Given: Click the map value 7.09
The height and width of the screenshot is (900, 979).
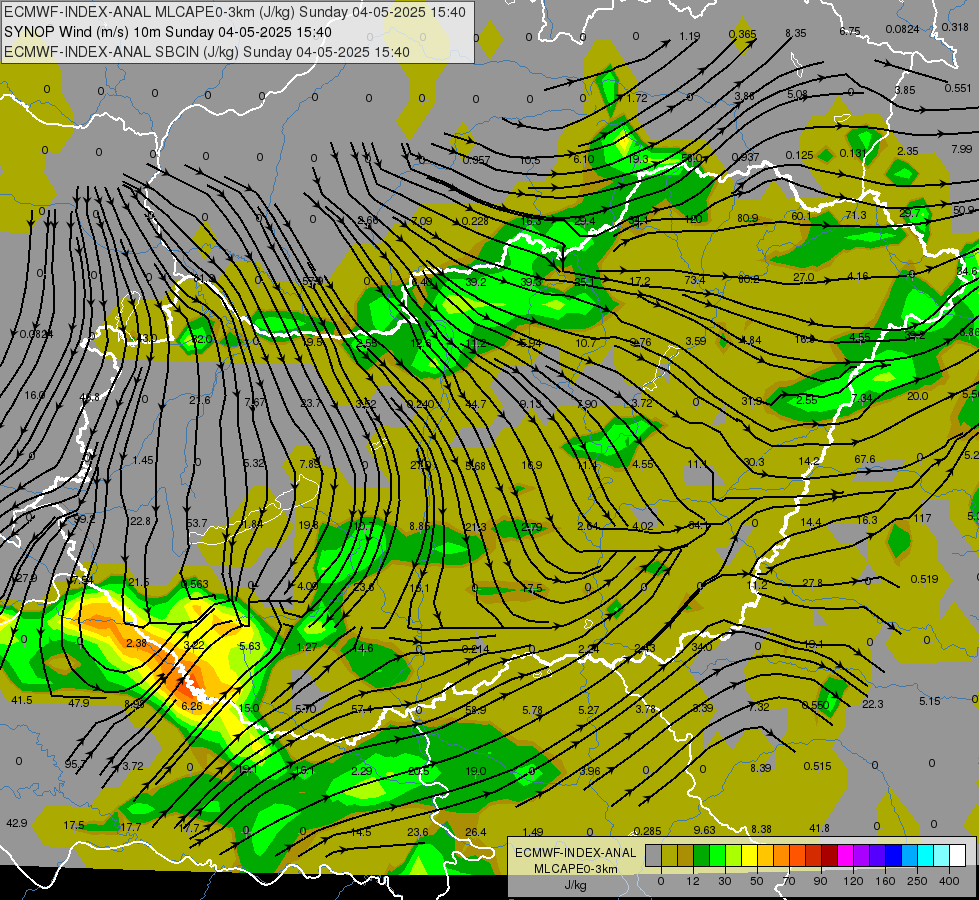Looking at the screenshot, I should [421, 220].
